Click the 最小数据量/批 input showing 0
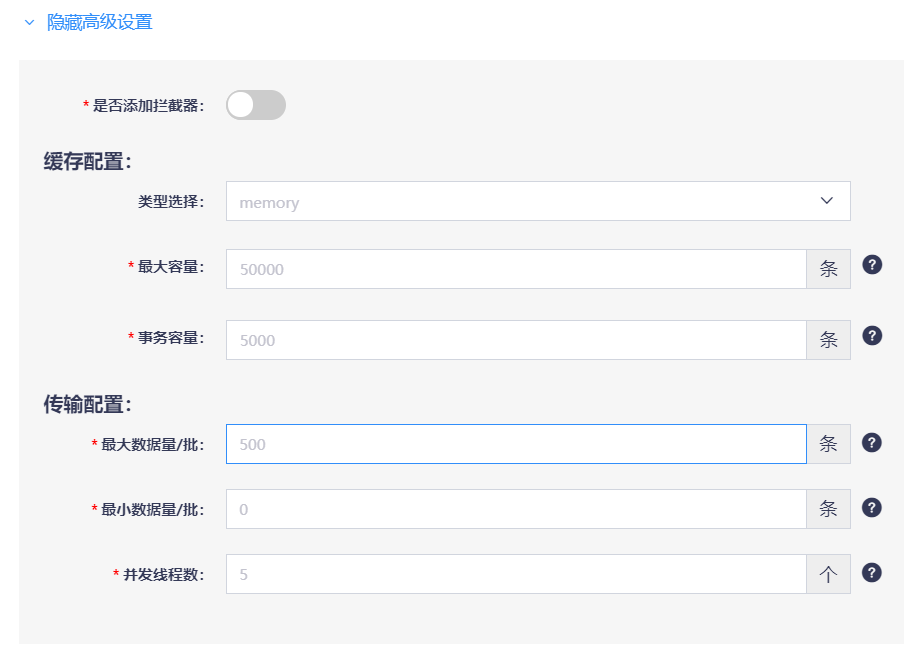912x654 pixels. [x=516, y=509]
